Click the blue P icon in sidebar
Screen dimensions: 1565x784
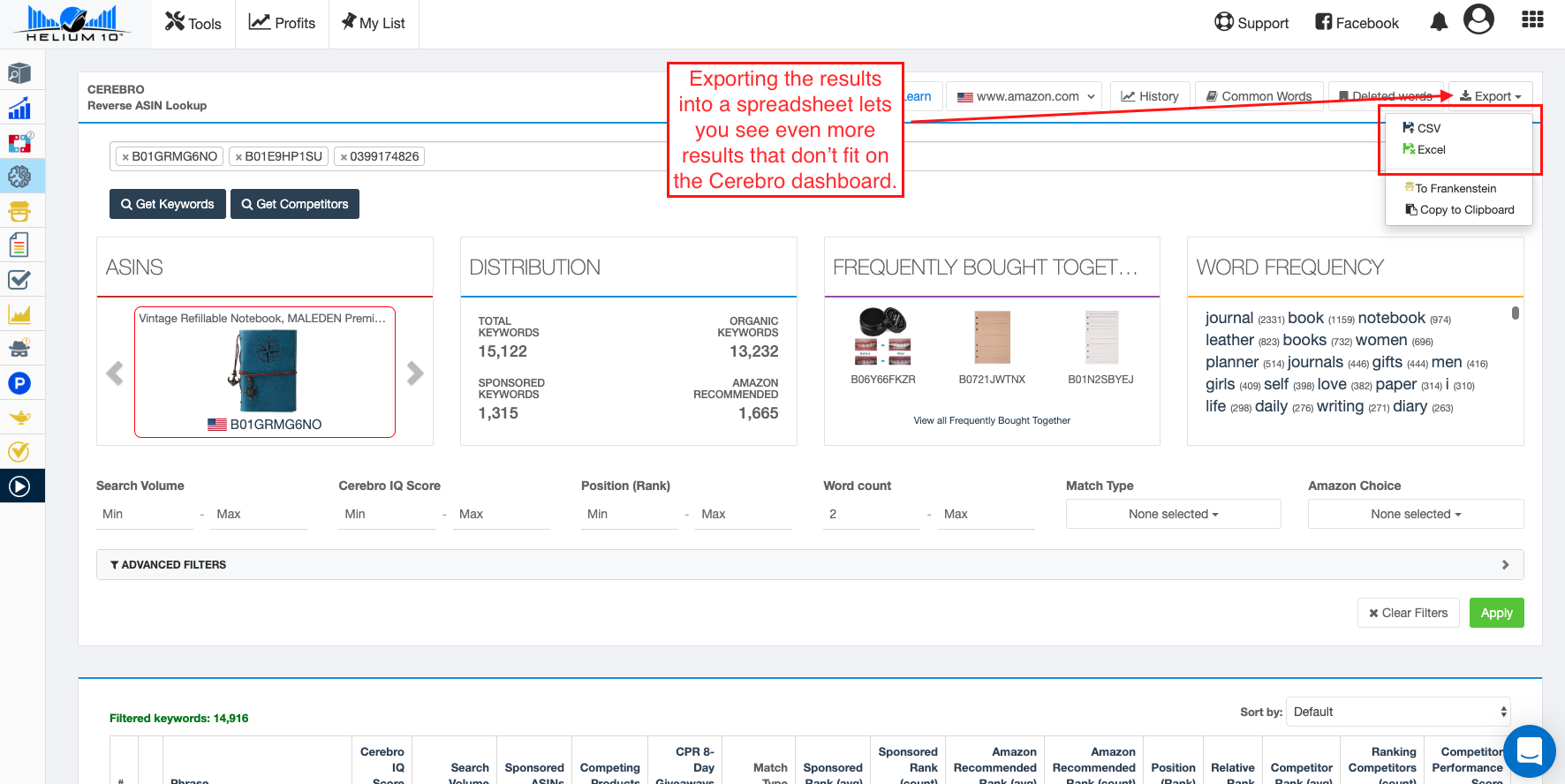[19, 383]
